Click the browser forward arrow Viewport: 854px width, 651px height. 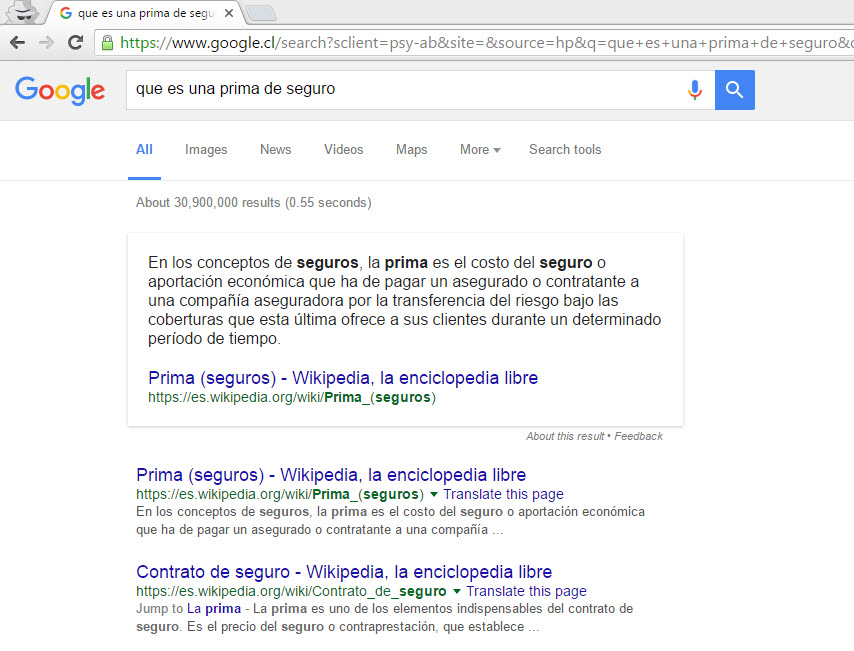pyautogui.click(x=47, y=42)
